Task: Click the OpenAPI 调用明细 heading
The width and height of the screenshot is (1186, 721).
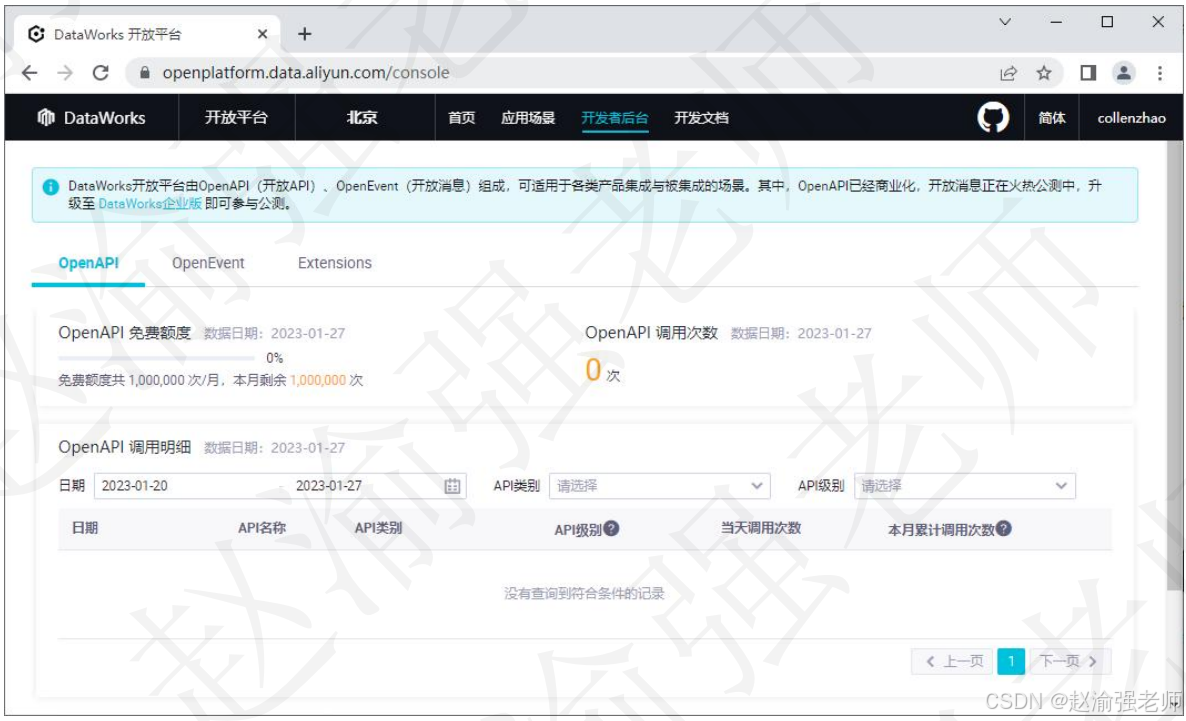Action: coord(125,447)
